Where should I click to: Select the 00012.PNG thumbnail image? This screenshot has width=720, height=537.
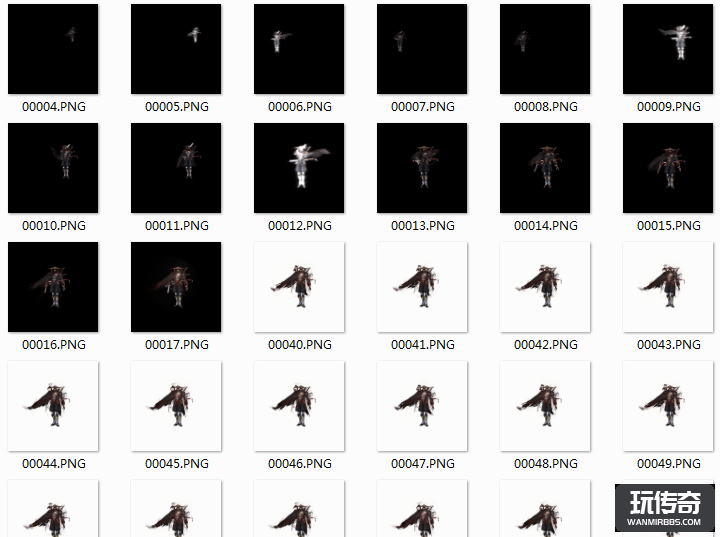click(299, 168)
